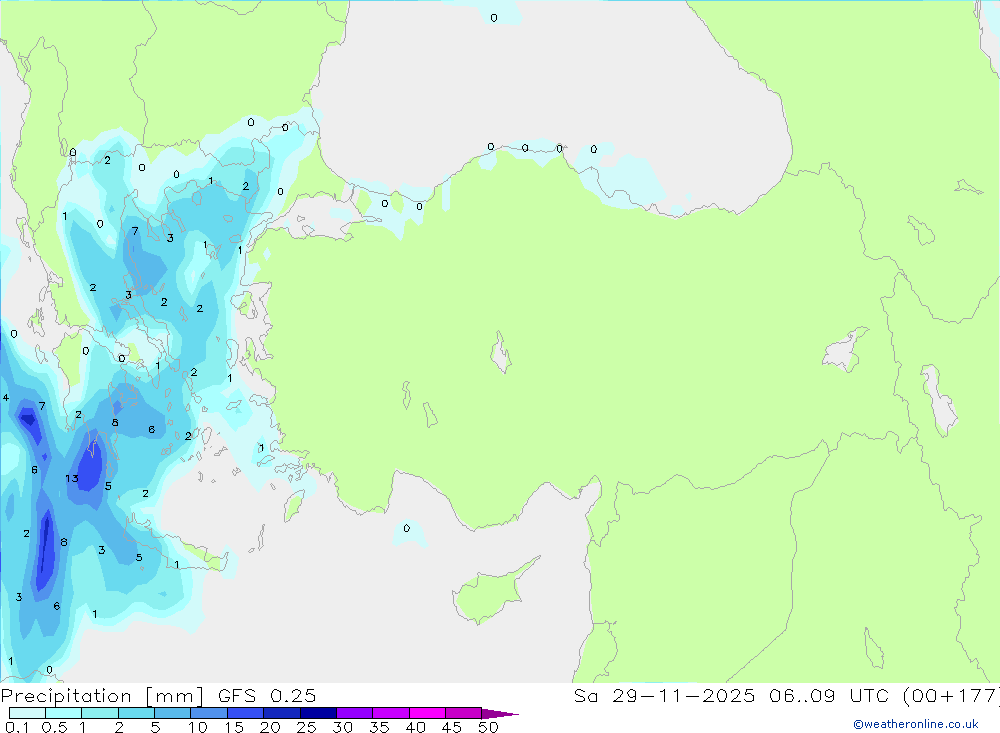The height and width of the screenshot is (733, 1000).
Task: Click the 0.1–0.5 mm palest legend swatch
Action: [27, 713]
